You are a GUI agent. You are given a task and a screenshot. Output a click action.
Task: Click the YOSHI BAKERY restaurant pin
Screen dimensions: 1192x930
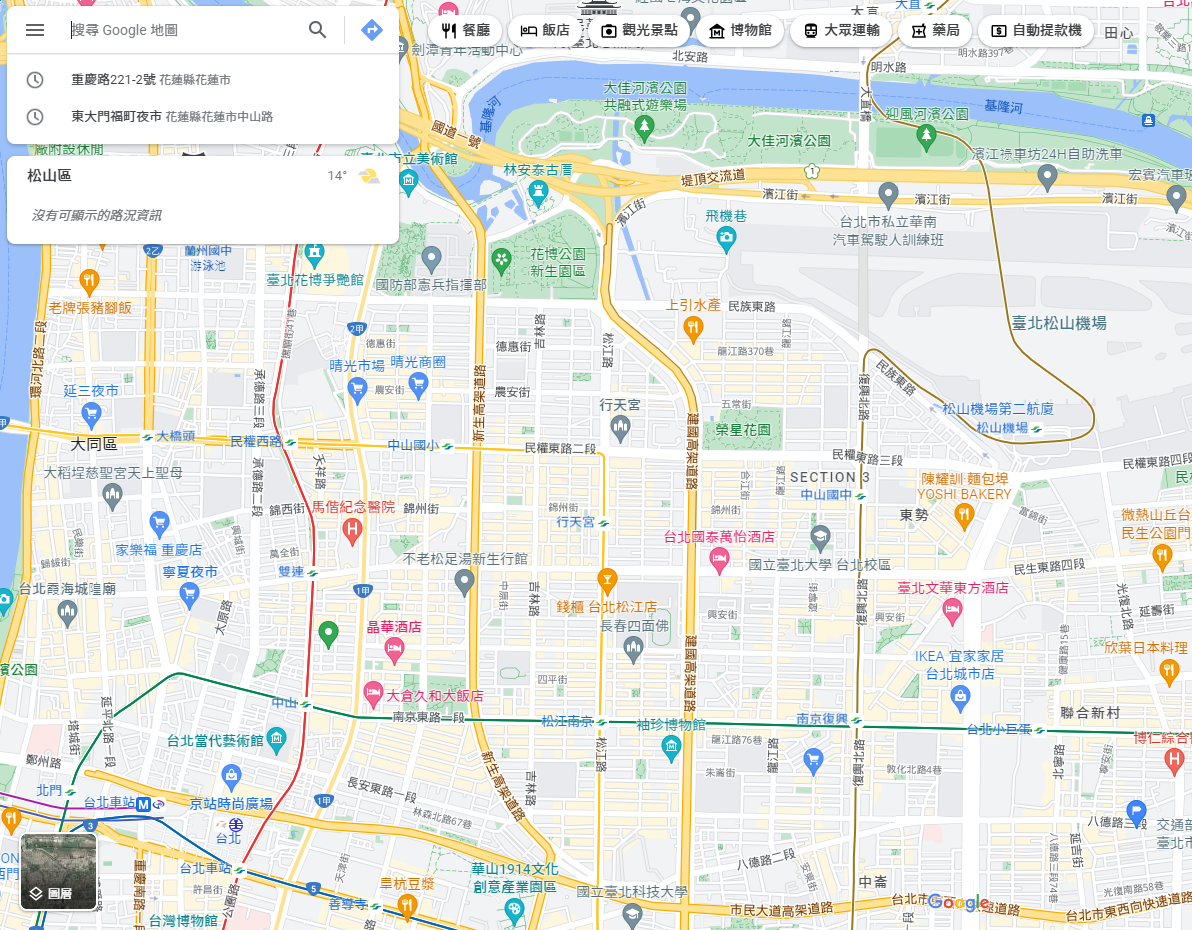pos(964,516)
